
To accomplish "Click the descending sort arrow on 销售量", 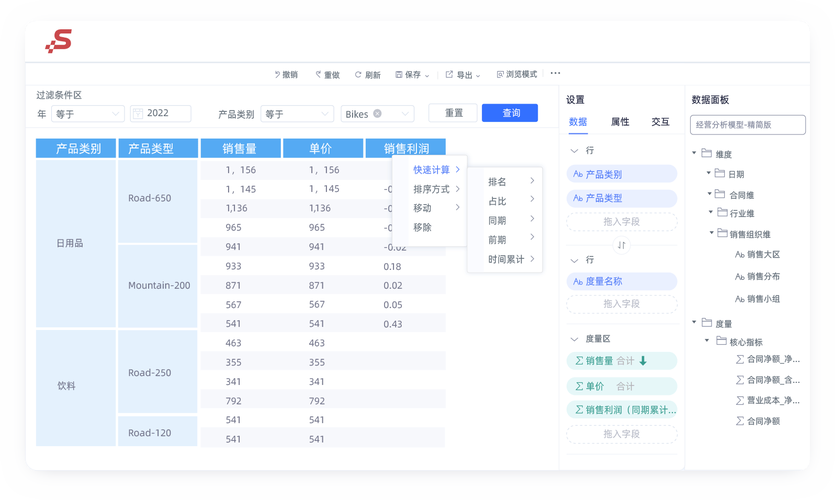I will tap(643, 360).
